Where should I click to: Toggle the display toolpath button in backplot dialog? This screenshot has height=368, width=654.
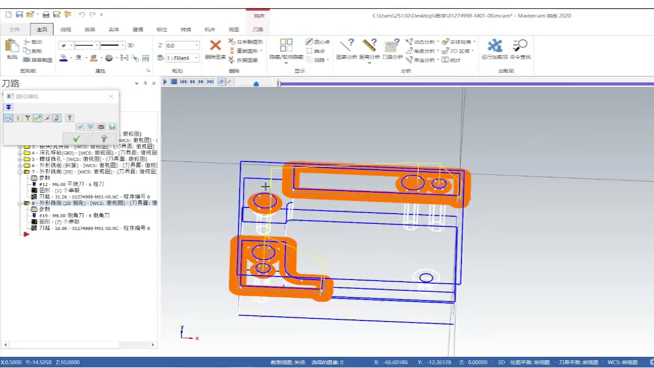pyautogui.click(x=8, y=118)
